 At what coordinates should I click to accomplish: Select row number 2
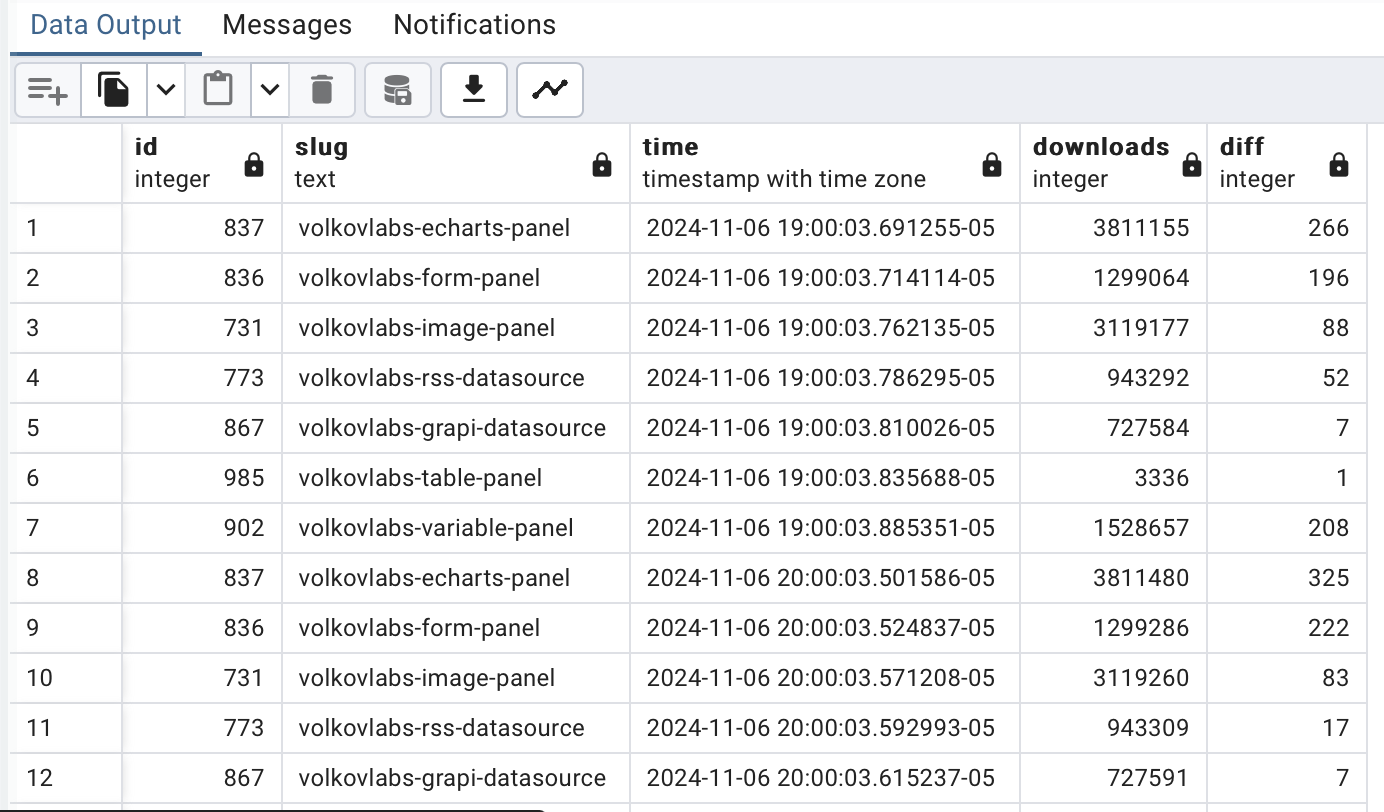click(x=67, y=278)
